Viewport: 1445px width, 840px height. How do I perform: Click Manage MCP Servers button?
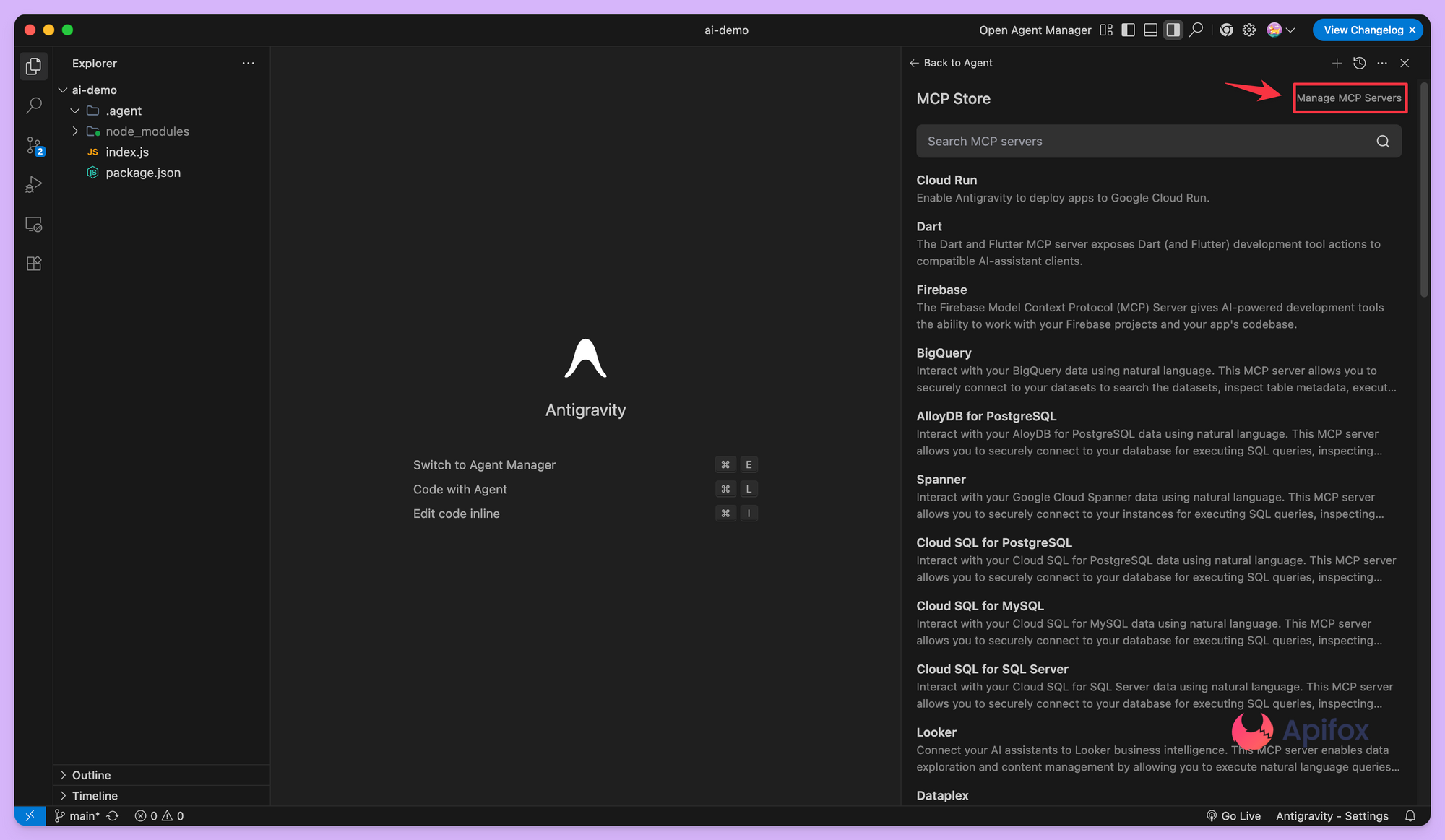[1348, 98]
